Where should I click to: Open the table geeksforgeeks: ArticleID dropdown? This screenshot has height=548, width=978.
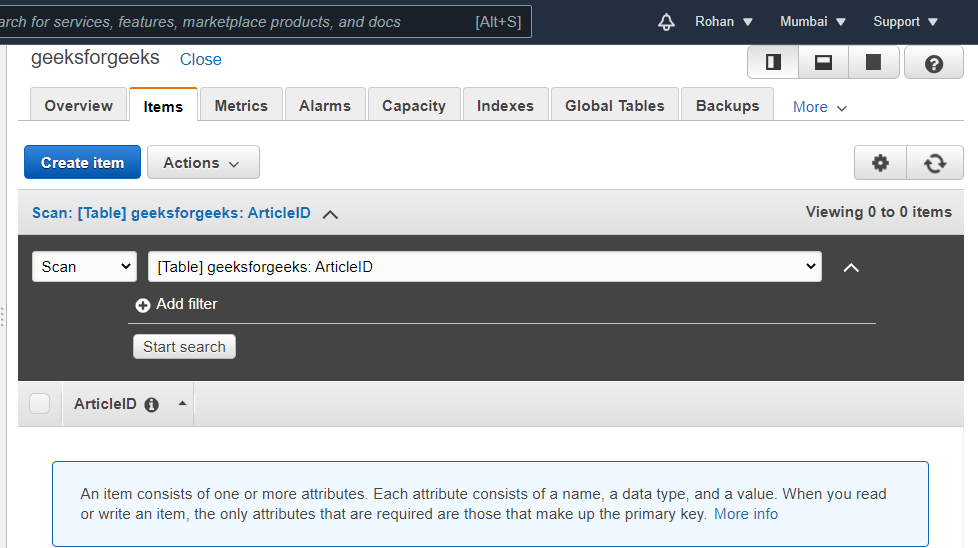pos(484,267)
